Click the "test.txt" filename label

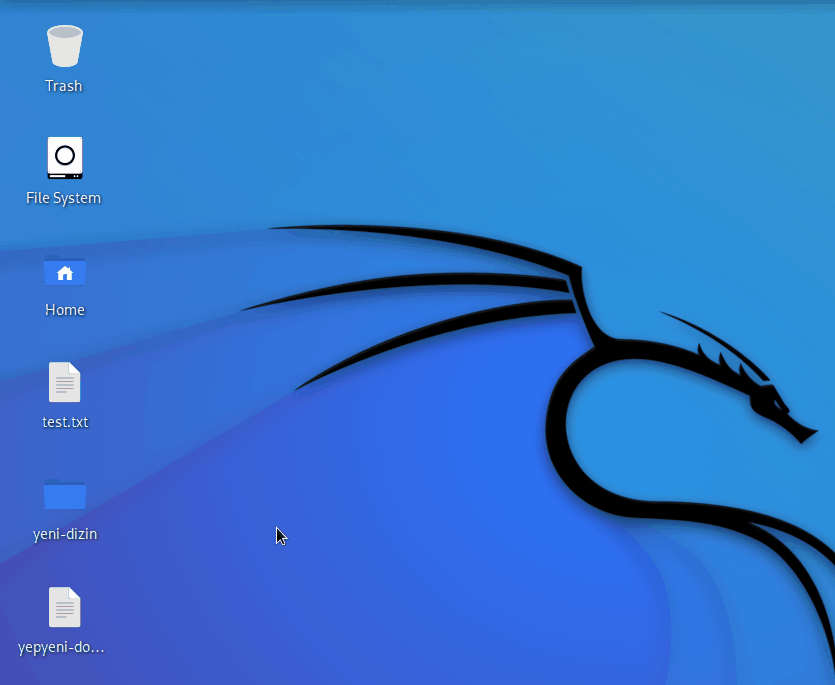click(65, 422)
